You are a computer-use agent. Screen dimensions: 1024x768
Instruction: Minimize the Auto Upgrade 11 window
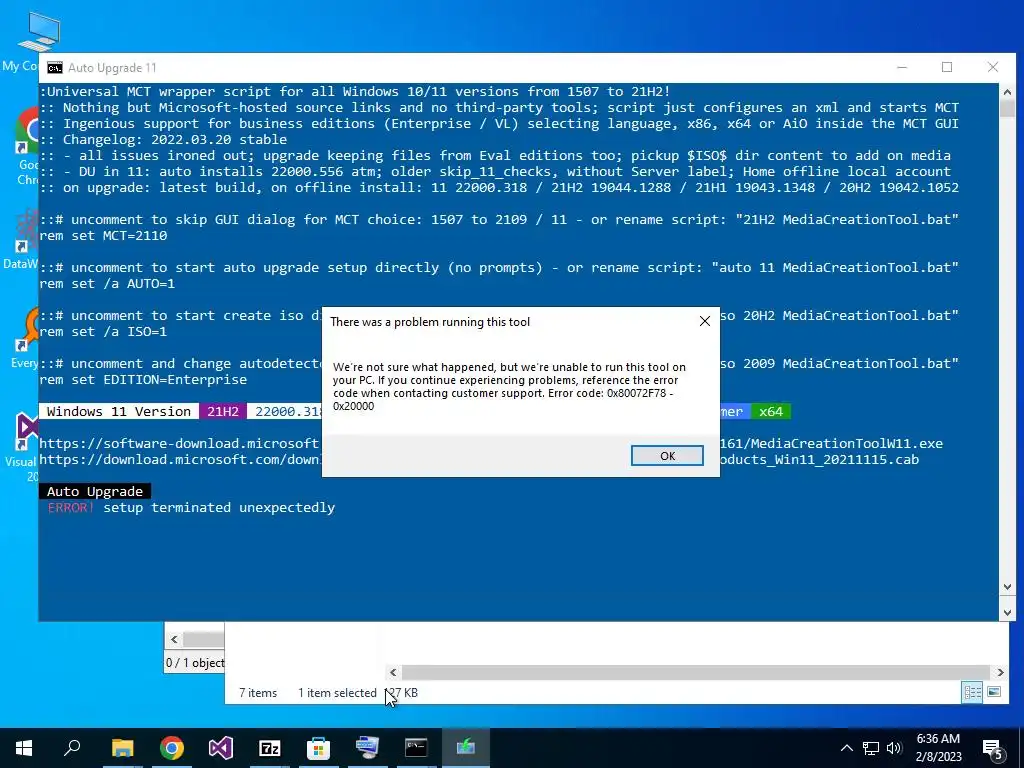pos(902,67)
